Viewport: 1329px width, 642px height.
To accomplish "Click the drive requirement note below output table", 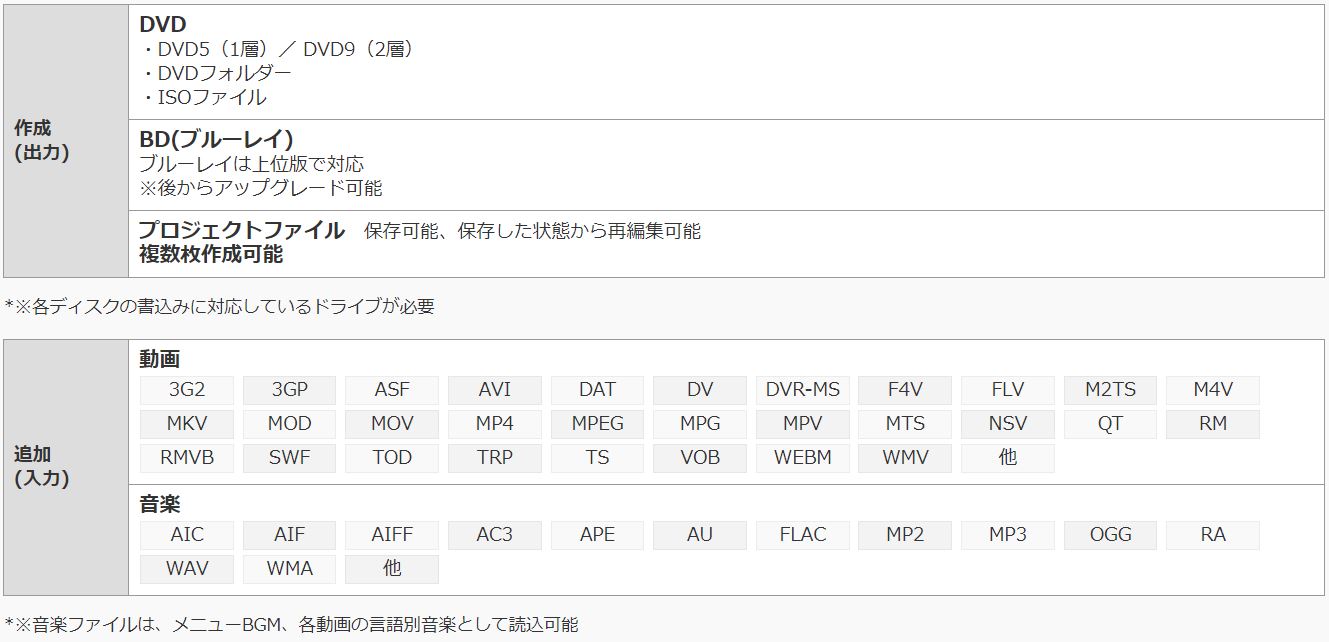I will click(220, 307).
